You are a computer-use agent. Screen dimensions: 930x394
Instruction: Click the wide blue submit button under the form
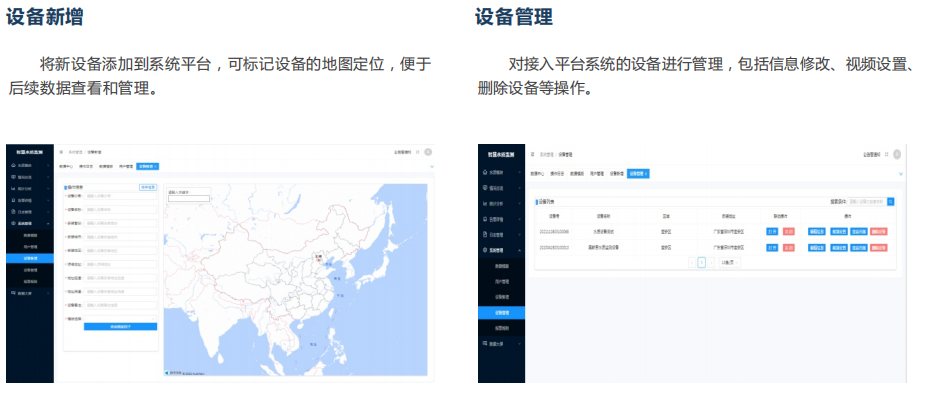tap(120, 327)
